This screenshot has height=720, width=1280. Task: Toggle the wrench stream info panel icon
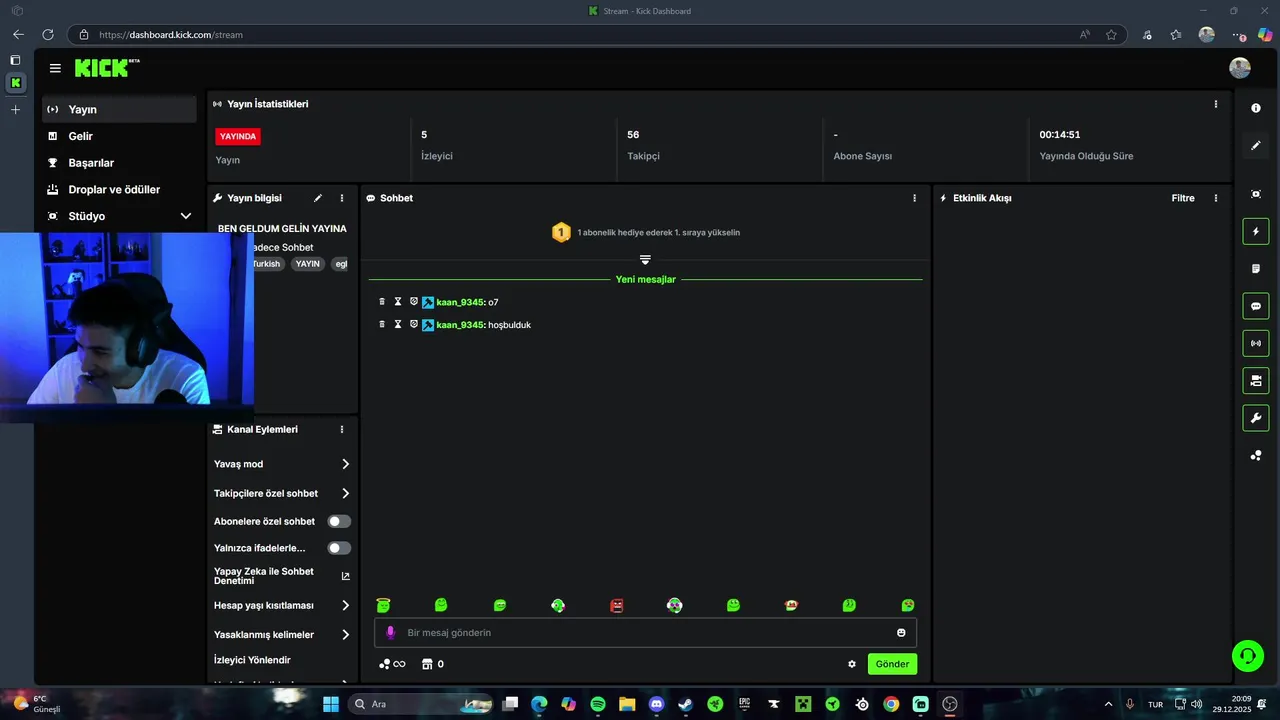(1256, 417)
